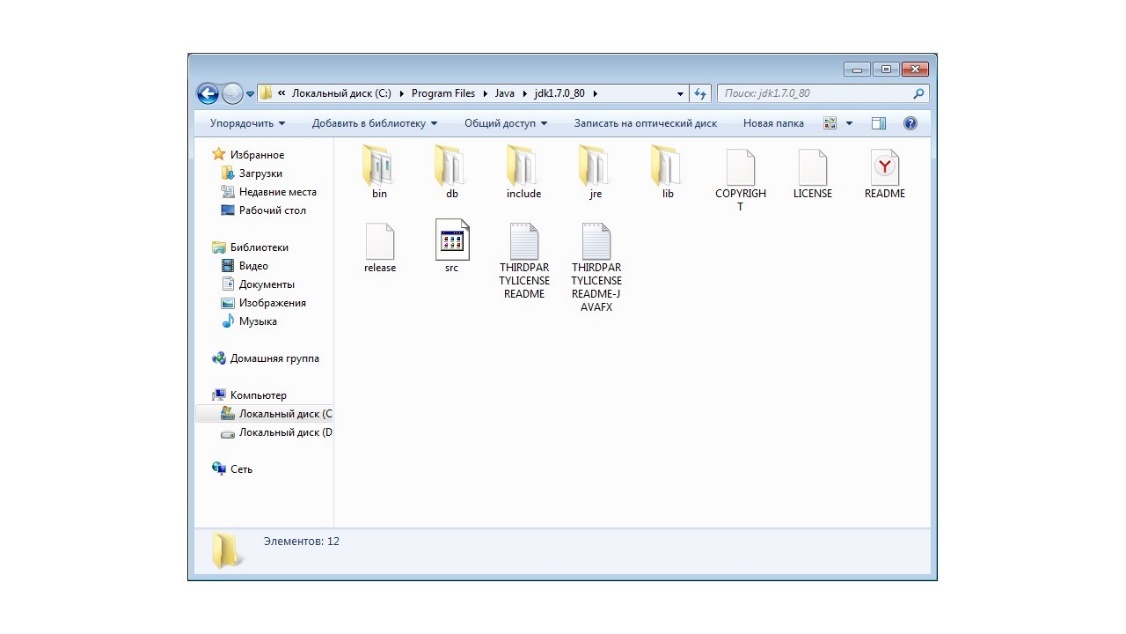
Task: Select Загрузки in the navigation pane
Action: point(260,173)
